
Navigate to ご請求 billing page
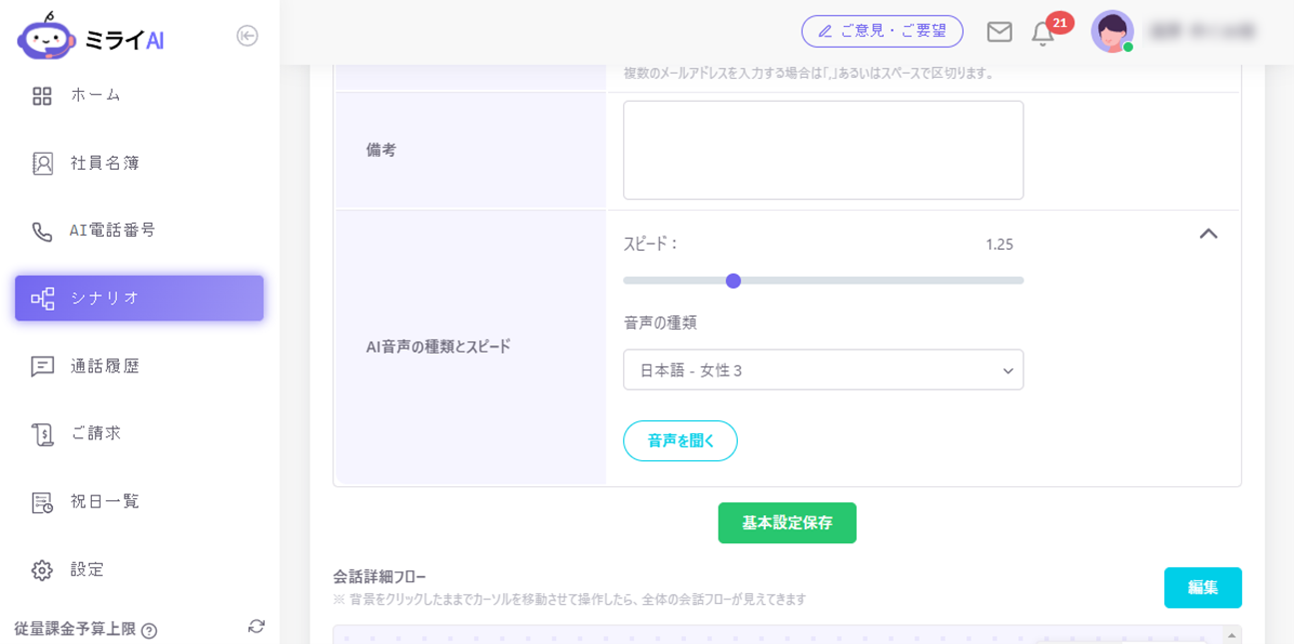tap(95, 433)
